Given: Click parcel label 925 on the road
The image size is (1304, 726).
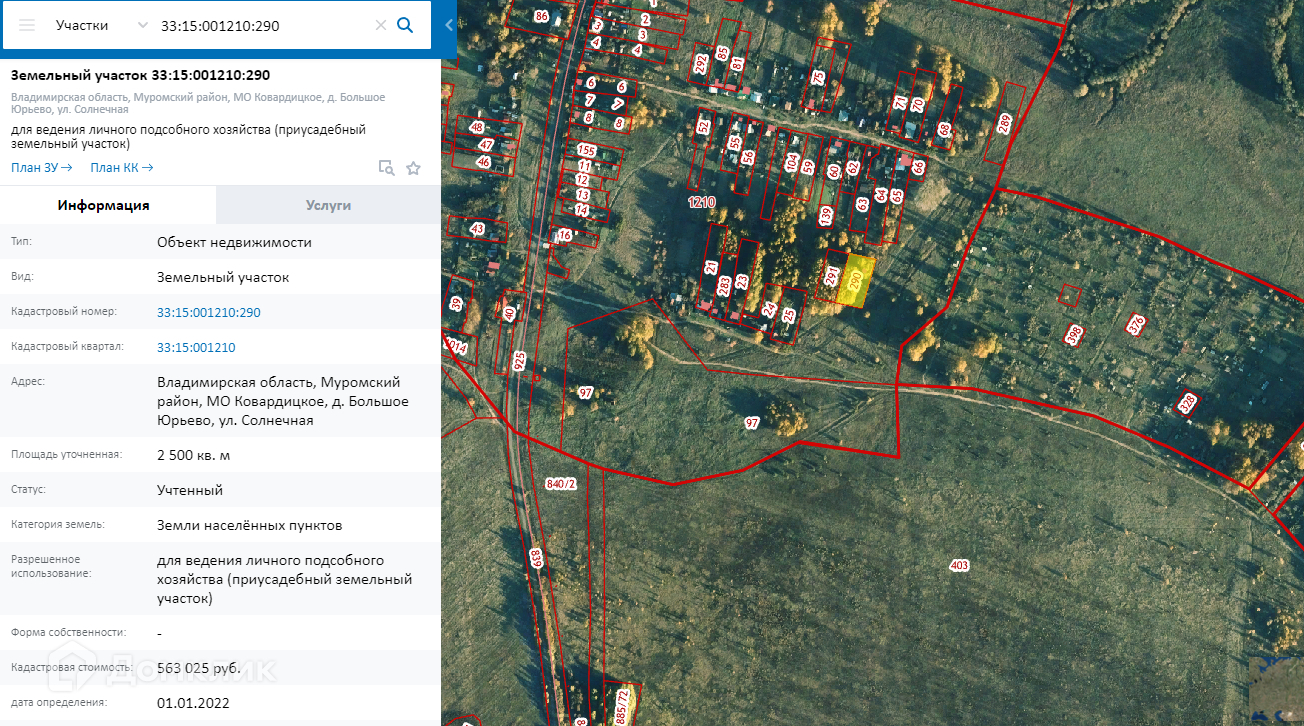Looking at the screenshot, I should pyautogui.click(x=518, y=362).
